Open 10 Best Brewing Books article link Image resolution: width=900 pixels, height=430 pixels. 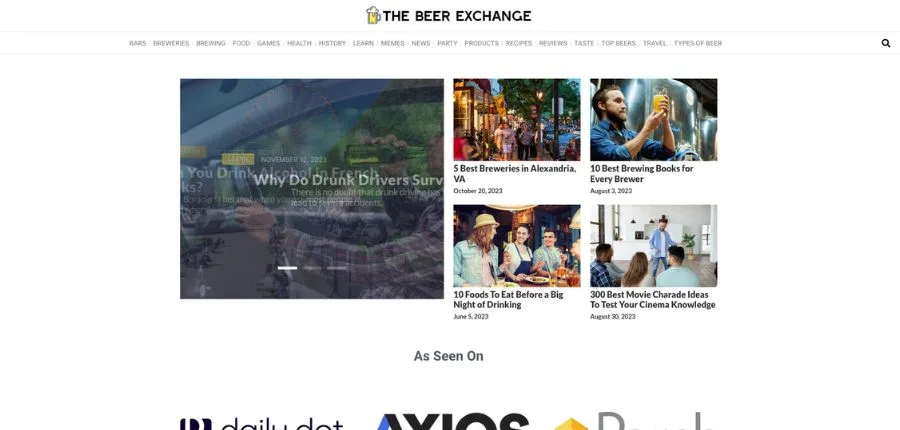click(x=642, y=173)
